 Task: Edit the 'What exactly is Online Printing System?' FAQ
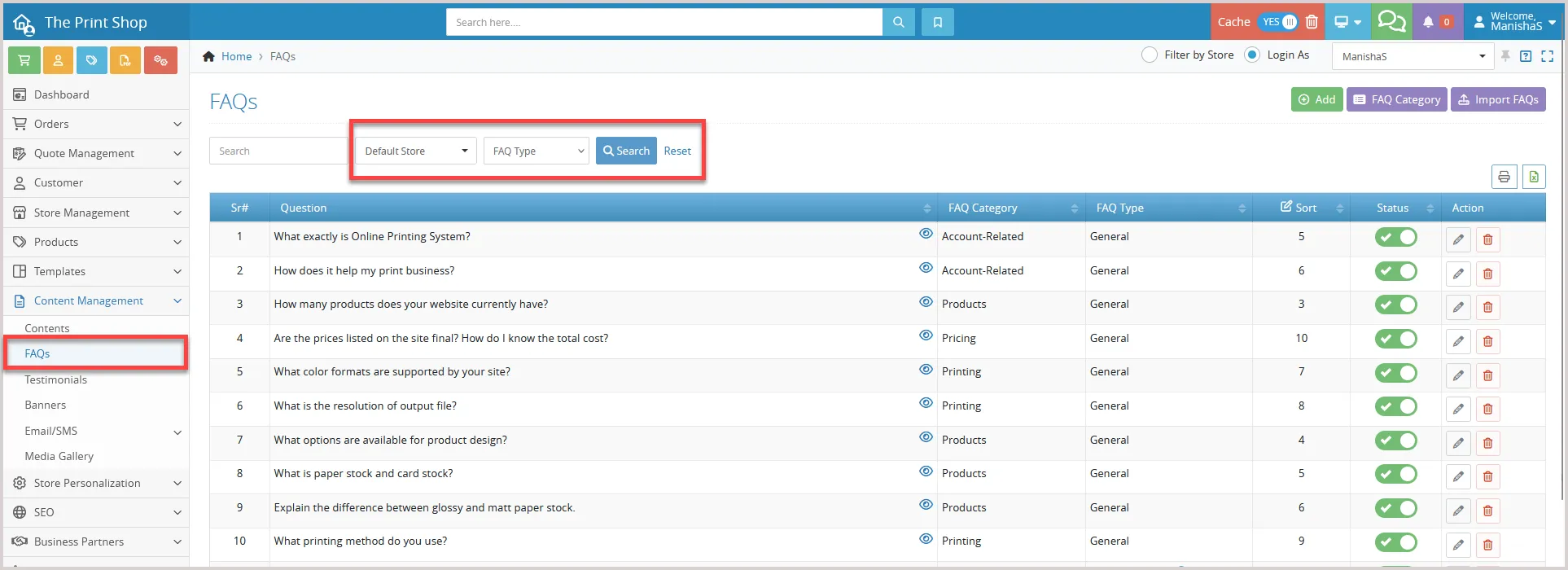1458,239
